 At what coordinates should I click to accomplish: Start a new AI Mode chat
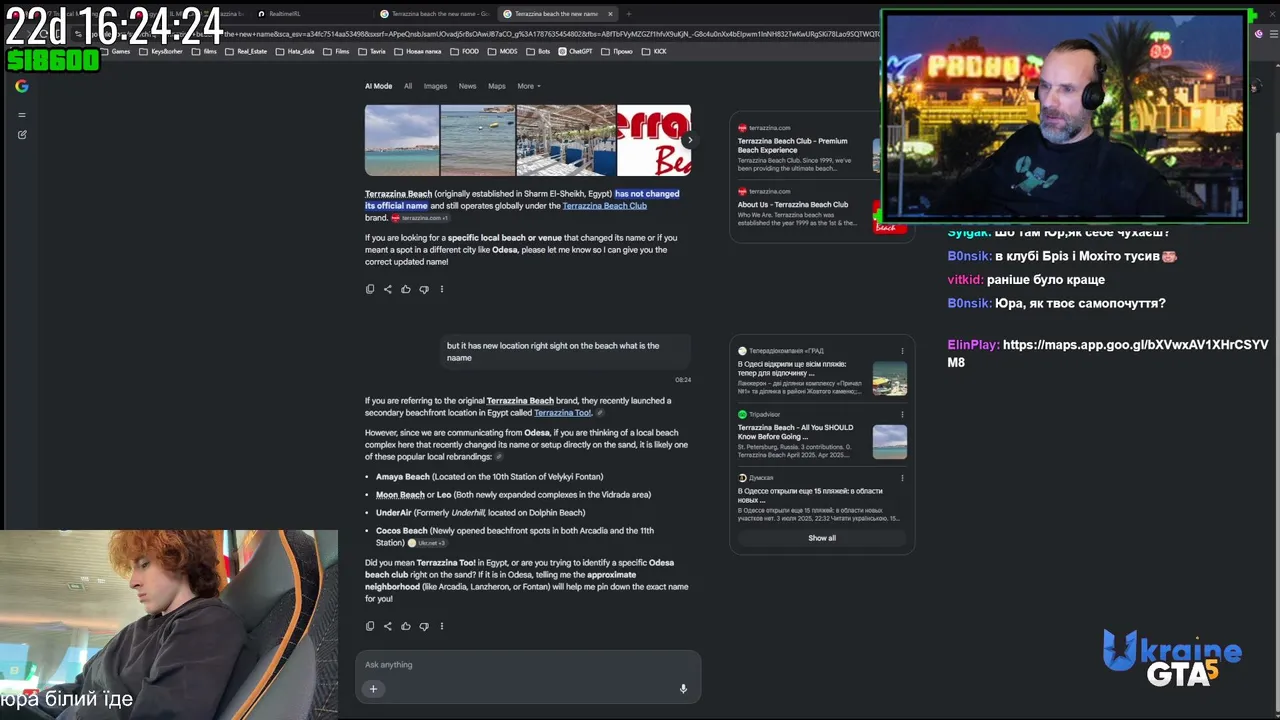point(22,134)
